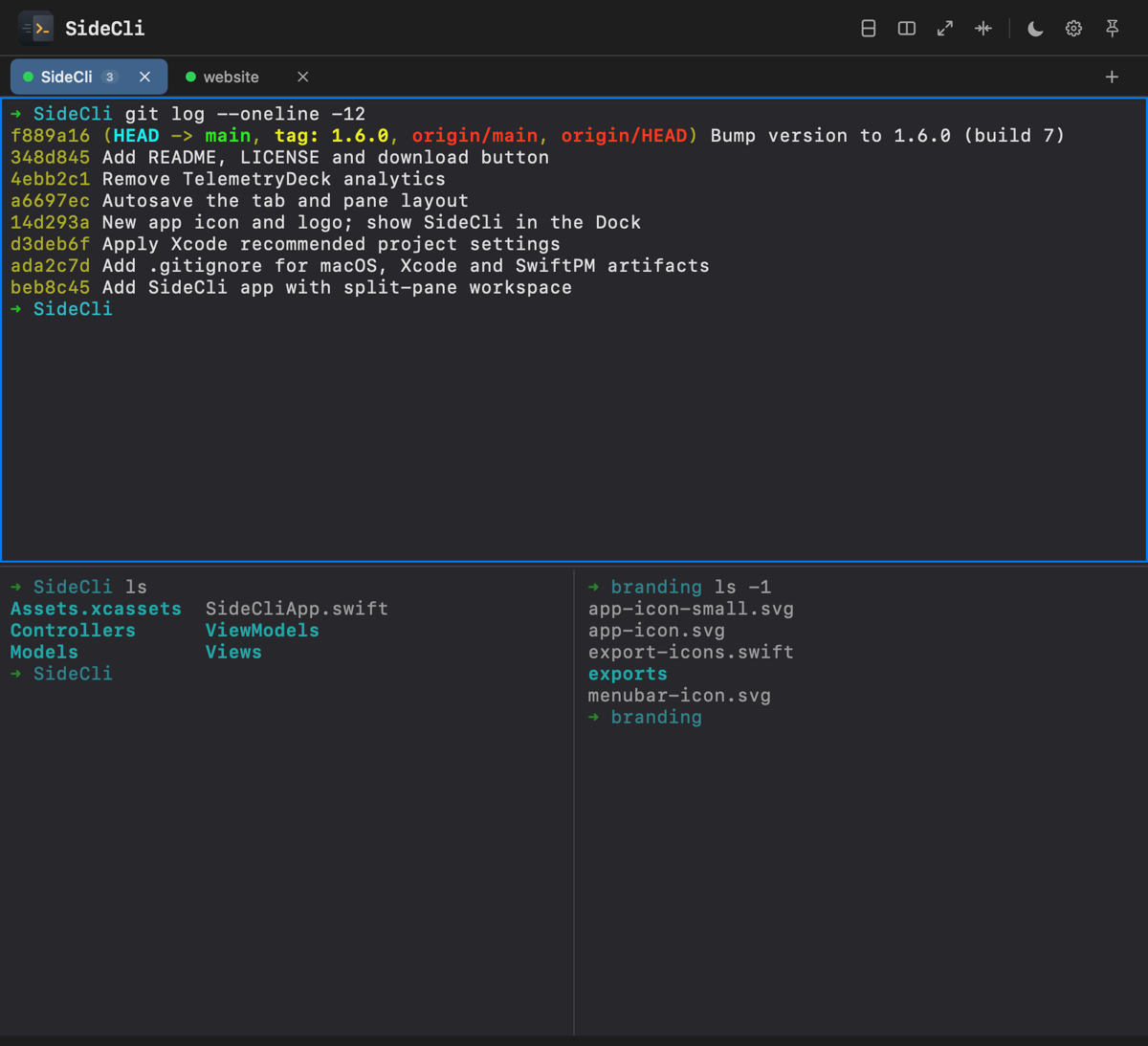The height and width of the screenshot is (1046, 1148).
Task: Toggle dark mode with the moon icon
Action: coord(1035,29)
